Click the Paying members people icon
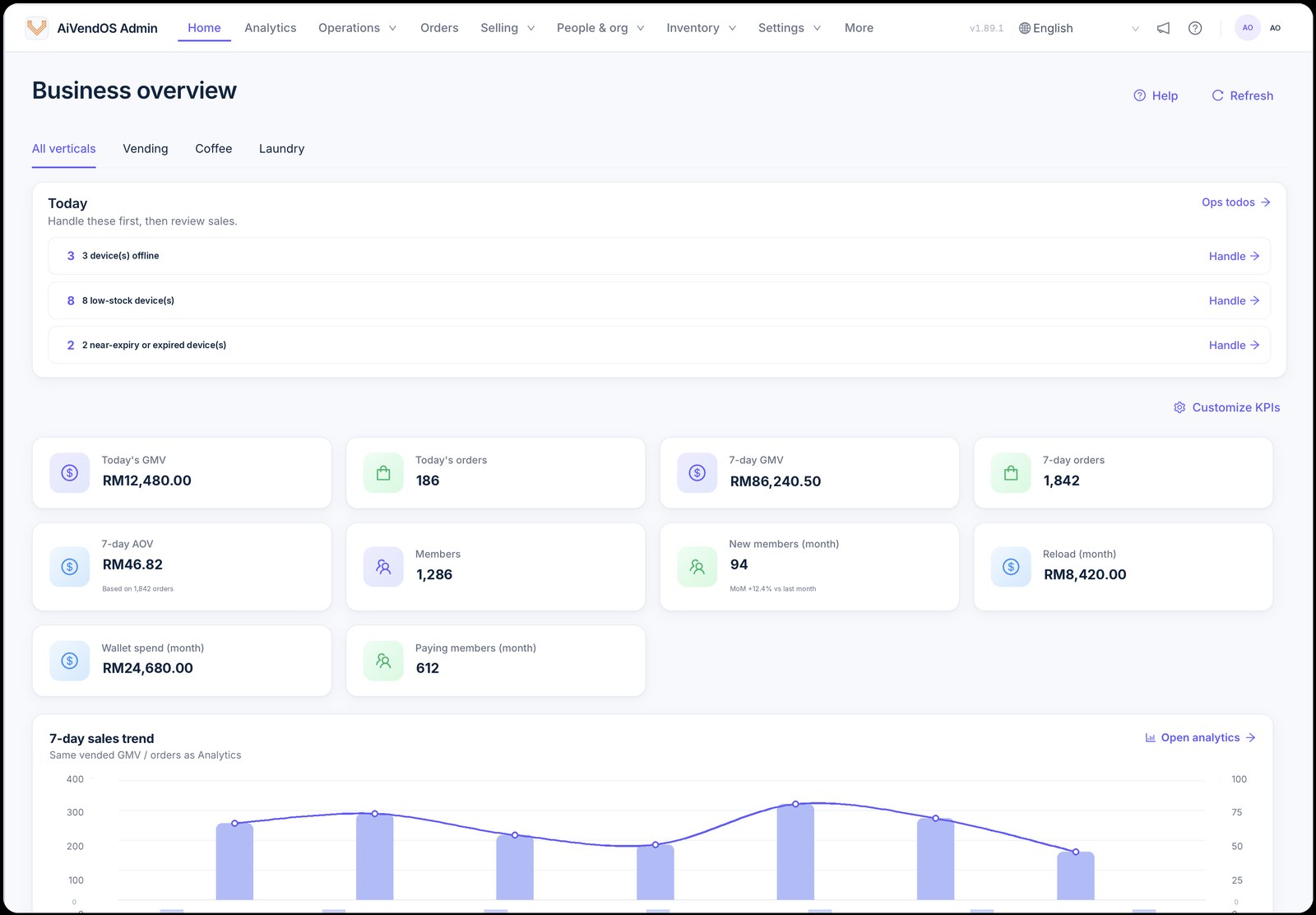The image size is (1316, 915). point(383,661)
